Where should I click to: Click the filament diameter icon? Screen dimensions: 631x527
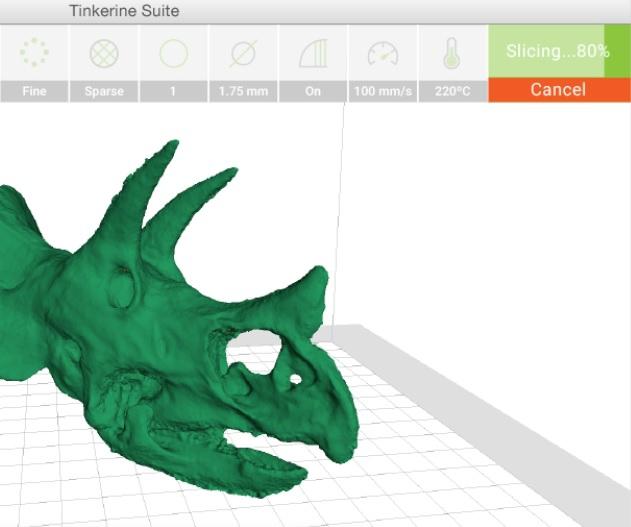click(x=243, y=53)
